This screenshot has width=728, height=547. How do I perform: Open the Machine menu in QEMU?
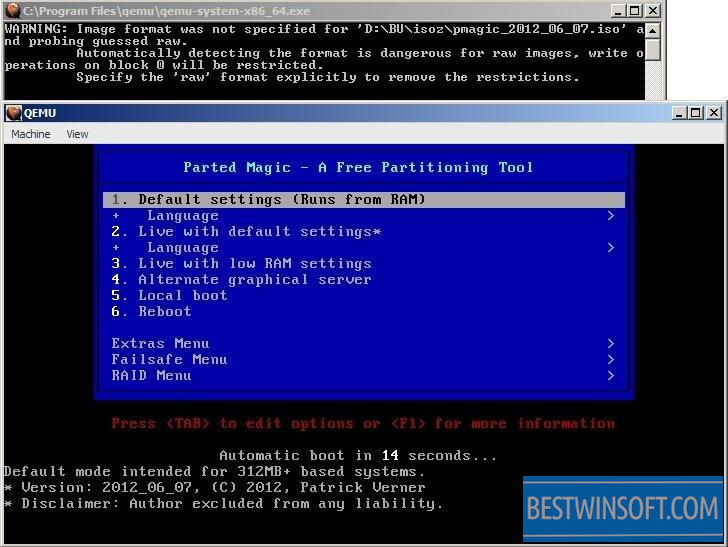click(x=31, y=134)
